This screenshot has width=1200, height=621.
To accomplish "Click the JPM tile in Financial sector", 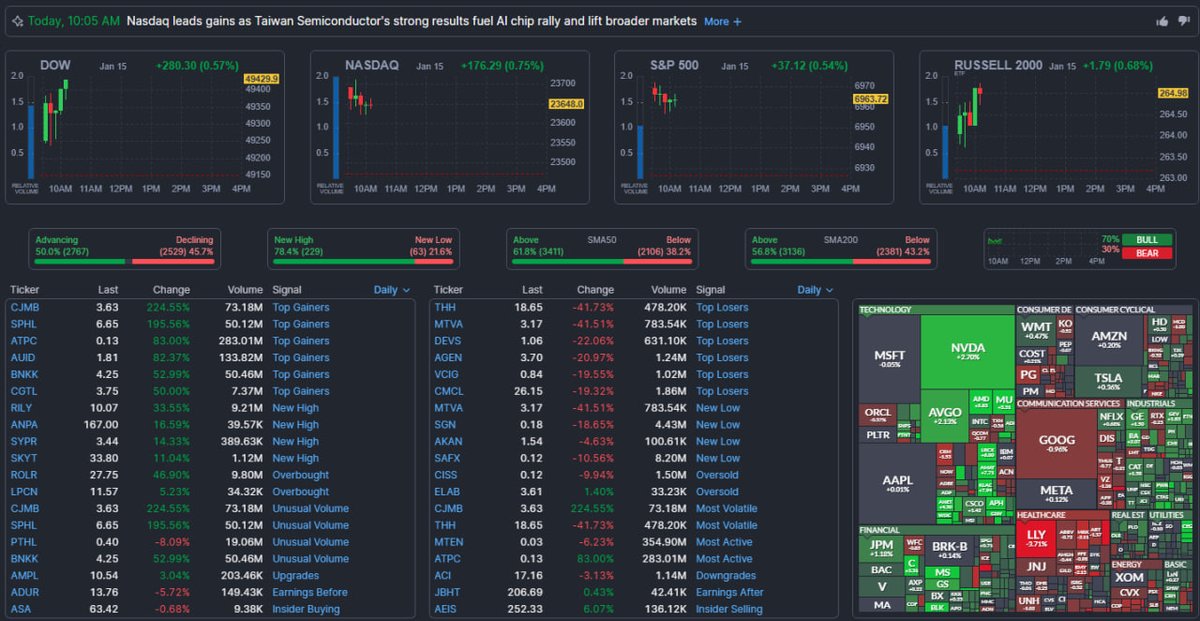I will tap(881, 547).
